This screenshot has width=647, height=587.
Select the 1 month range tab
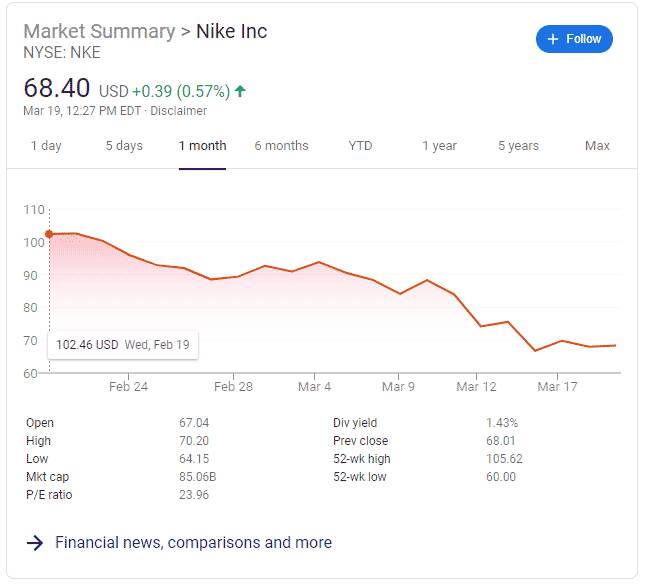[x=202, y=146]
